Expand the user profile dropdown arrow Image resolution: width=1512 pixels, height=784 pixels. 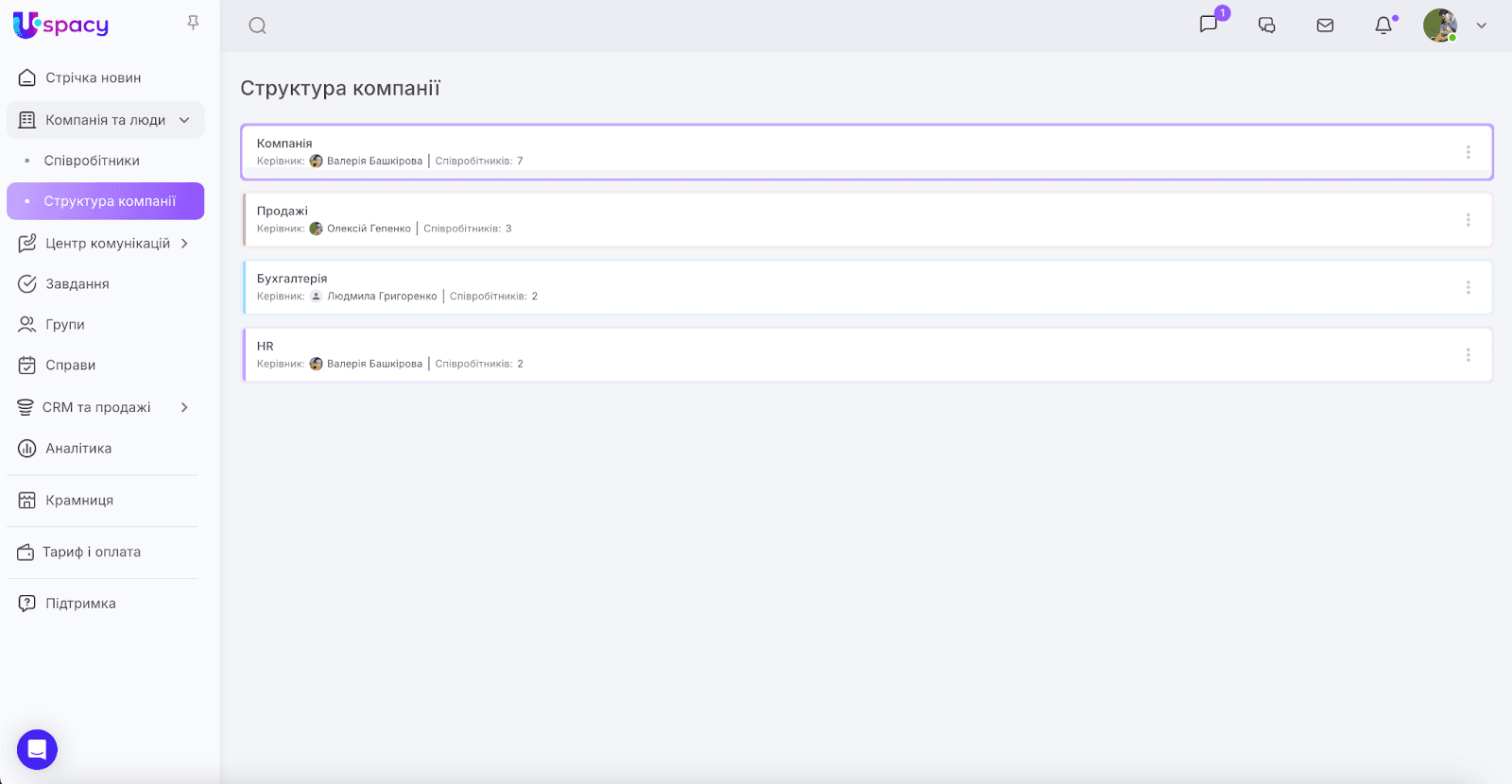[x=1482, y=26]
